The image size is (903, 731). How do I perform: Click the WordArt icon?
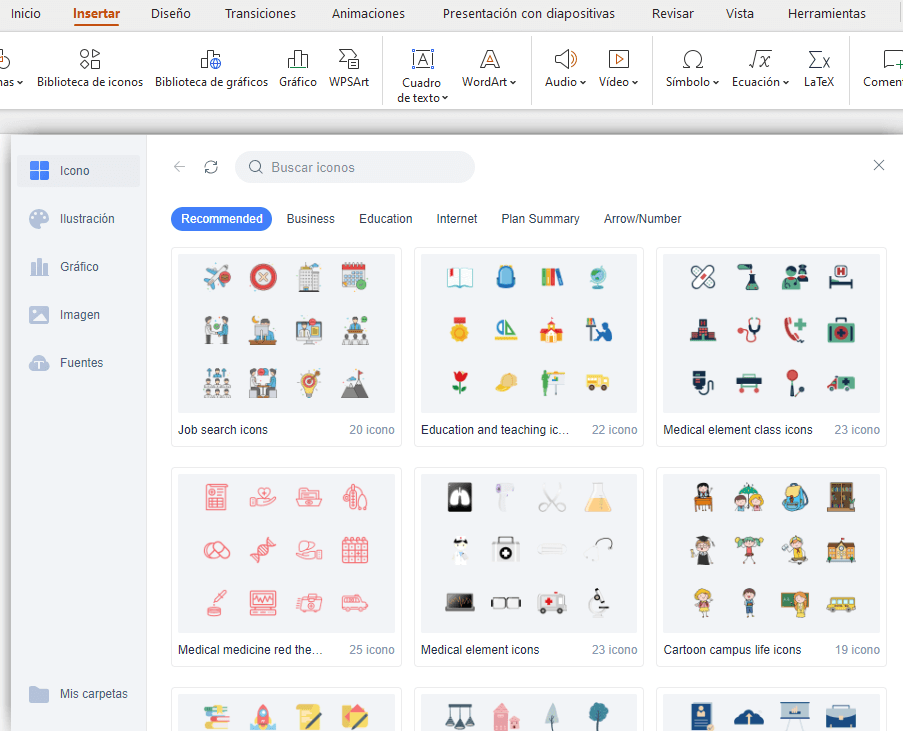coord(490,59)
